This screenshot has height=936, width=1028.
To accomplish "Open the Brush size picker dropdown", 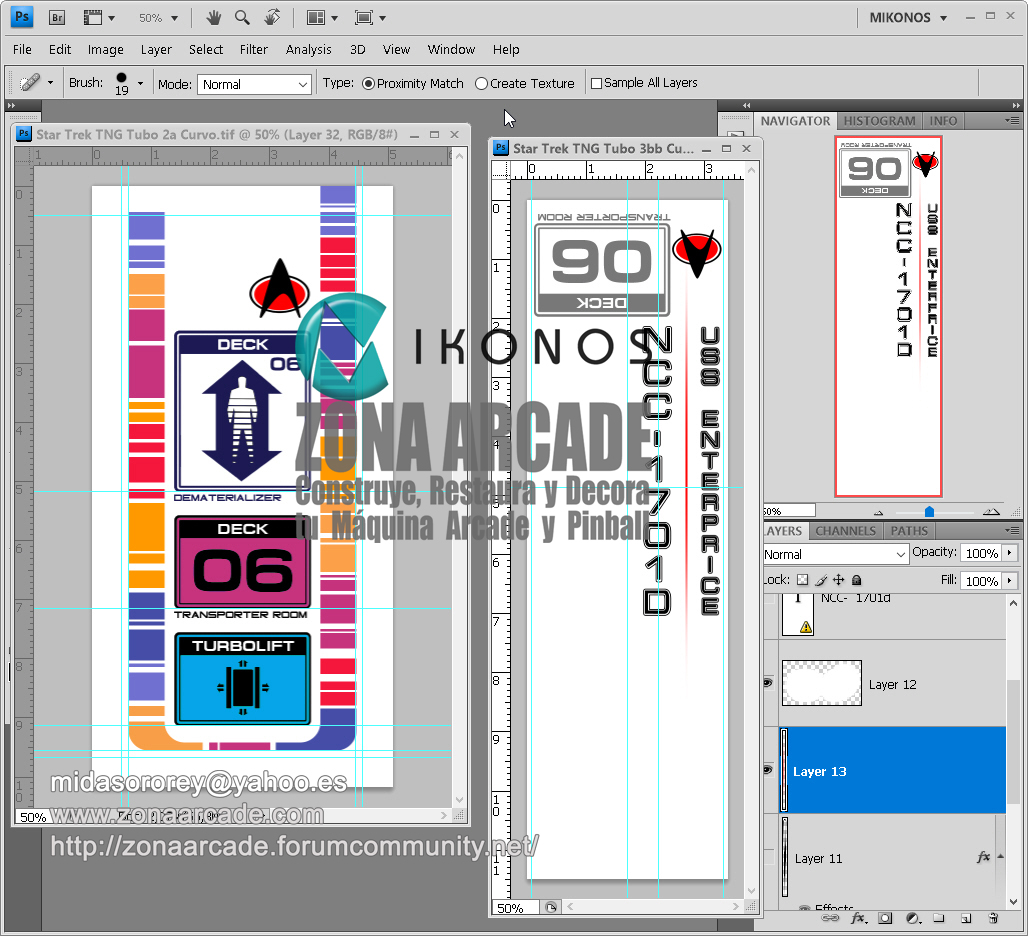I will (x=140, y=84).
